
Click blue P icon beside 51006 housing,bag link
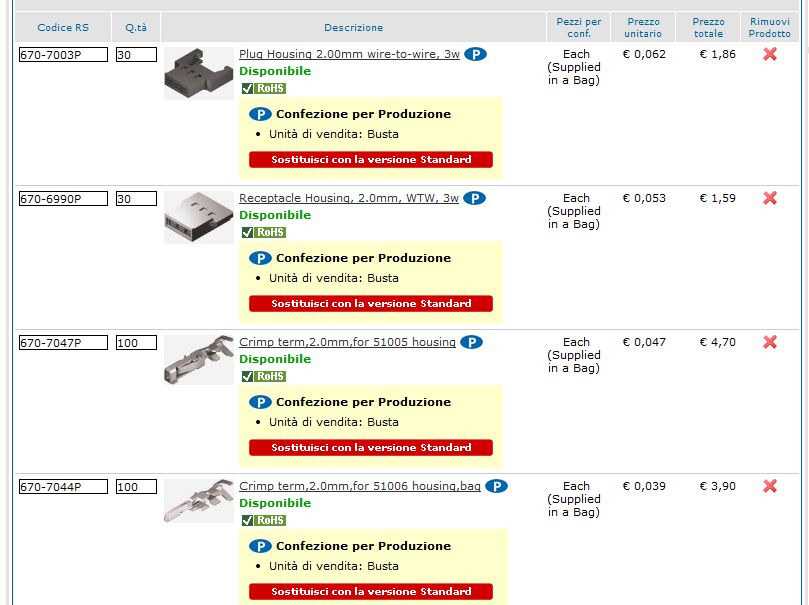point(496,486)
